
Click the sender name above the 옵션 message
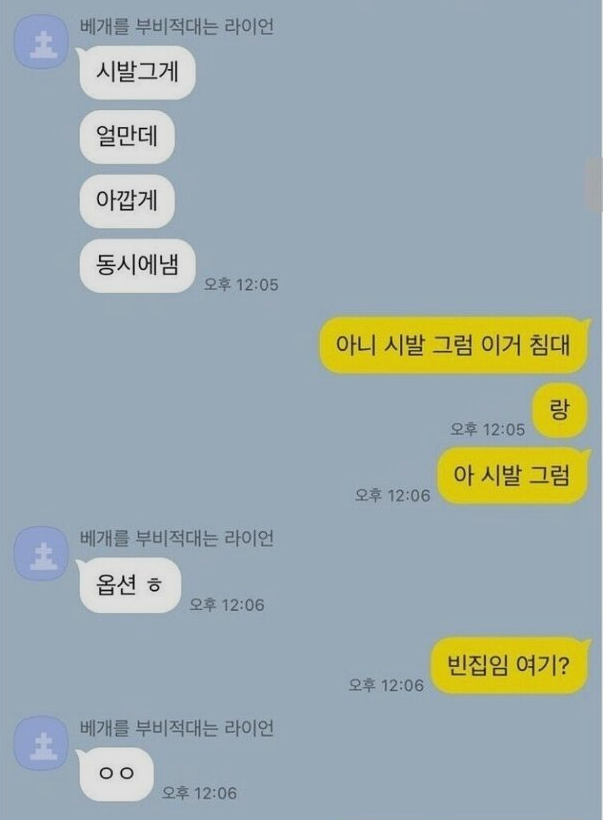(177, 538)
